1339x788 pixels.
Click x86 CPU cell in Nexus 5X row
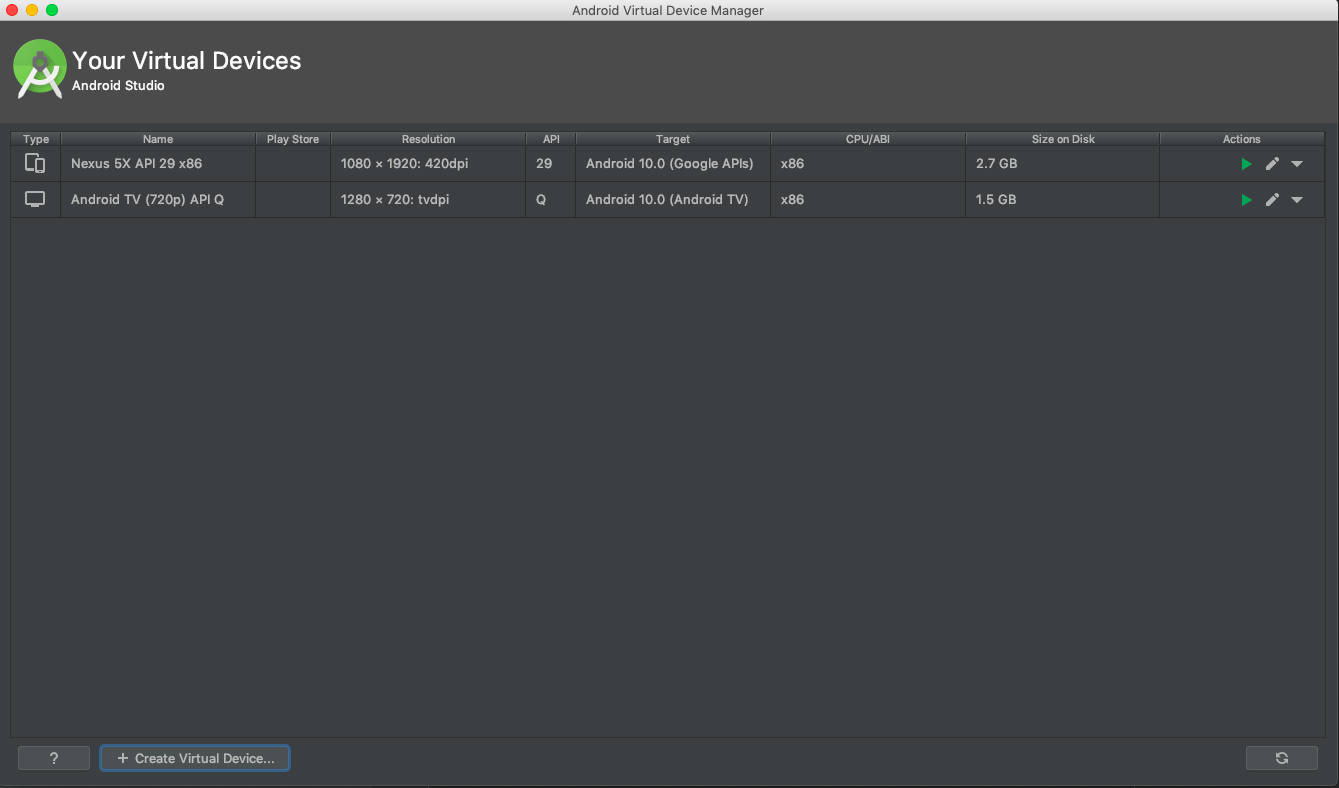tap(868, 163)
